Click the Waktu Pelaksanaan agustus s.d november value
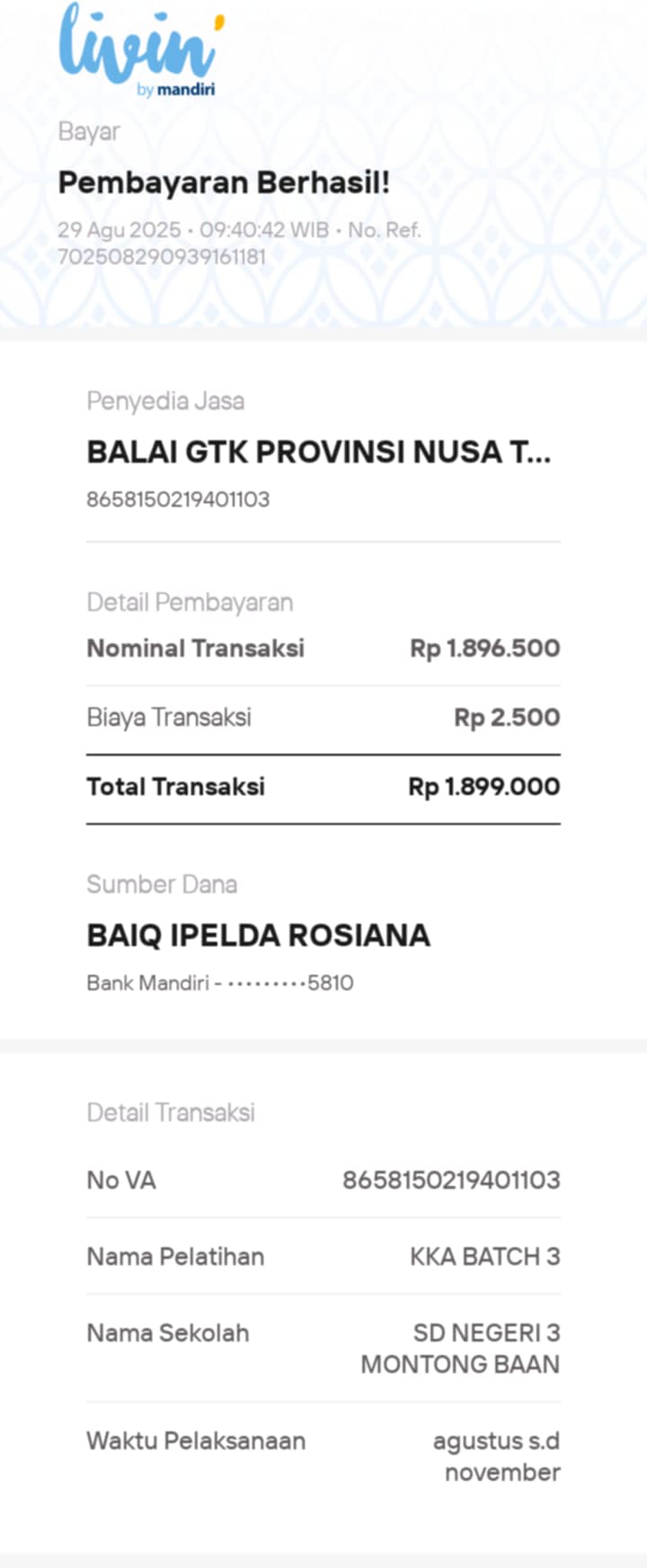The image size is (647, 1568). [x=496, y=1456]
